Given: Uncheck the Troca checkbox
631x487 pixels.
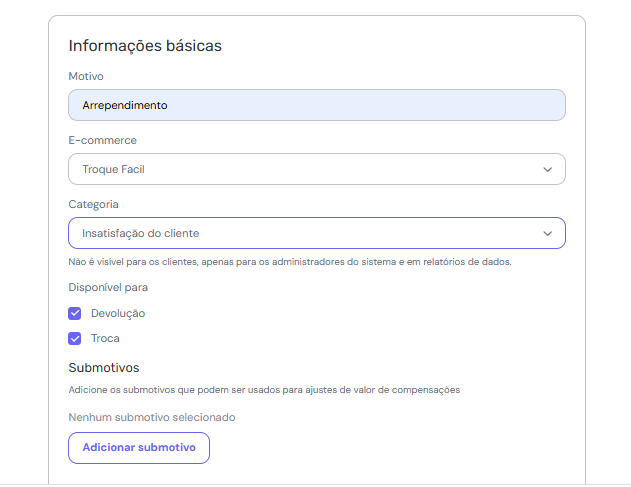Looking at the screenshot, I should click(x=75, y=338).
